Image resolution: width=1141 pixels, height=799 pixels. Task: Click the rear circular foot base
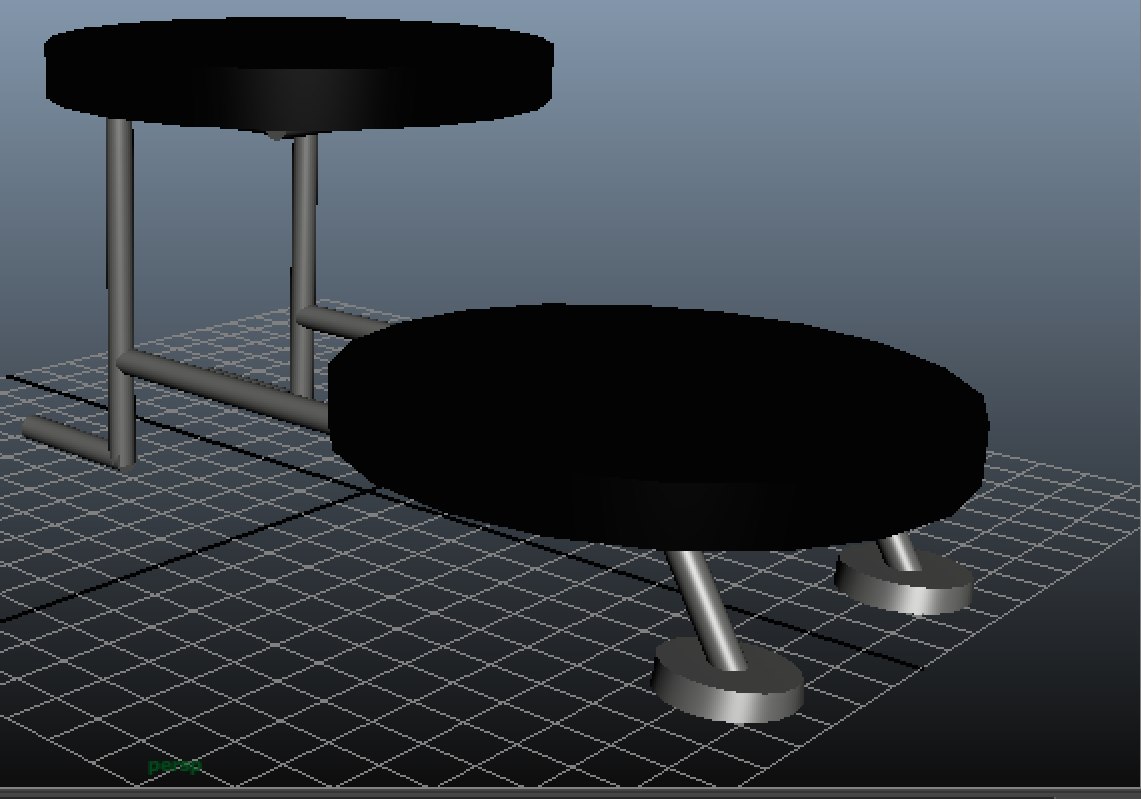(905, 590)
